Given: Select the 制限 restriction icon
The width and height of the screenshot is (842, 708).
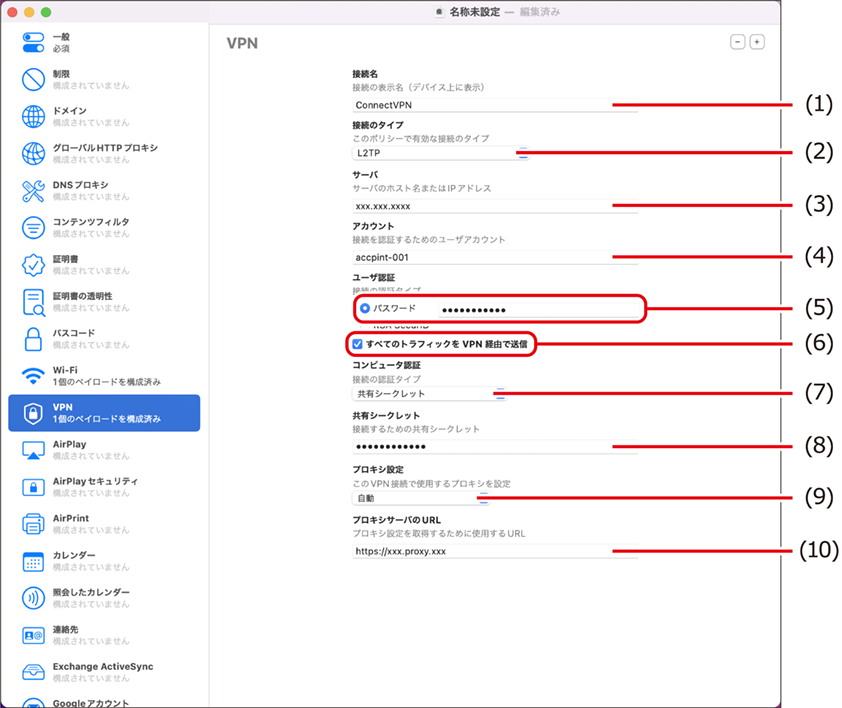Looking at the screenshot, I should 33,80.
